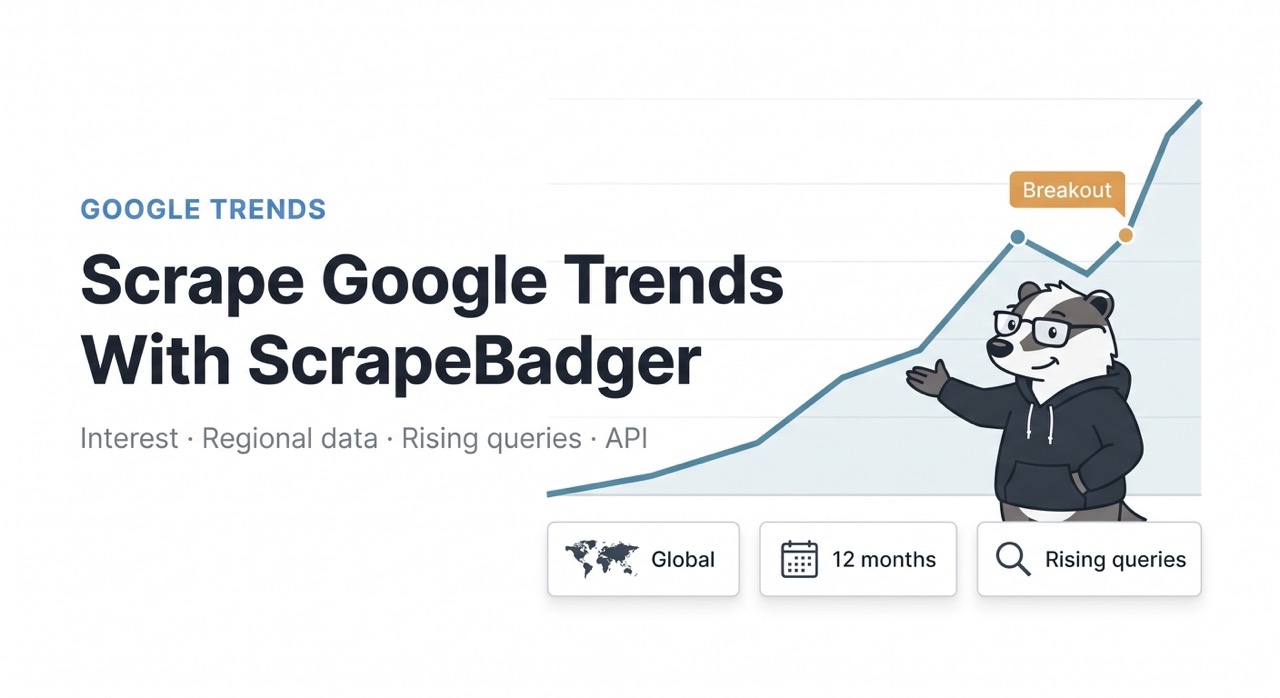Click the orange Breakout label
Viewport: 1280px width, 698px height.
point(1067,190)
